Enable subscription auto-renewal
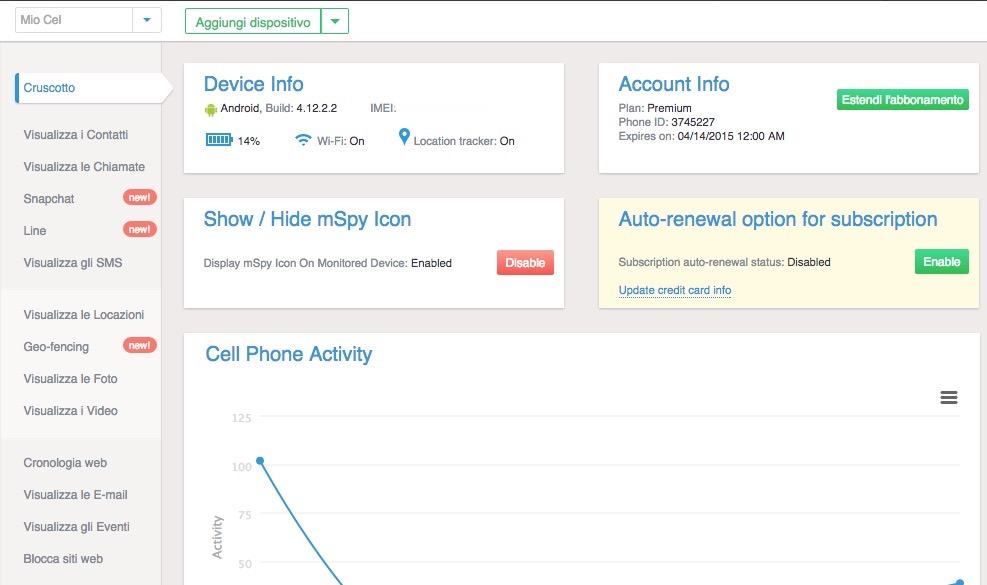This screenshot has width=987, height=585. point(941,262)
